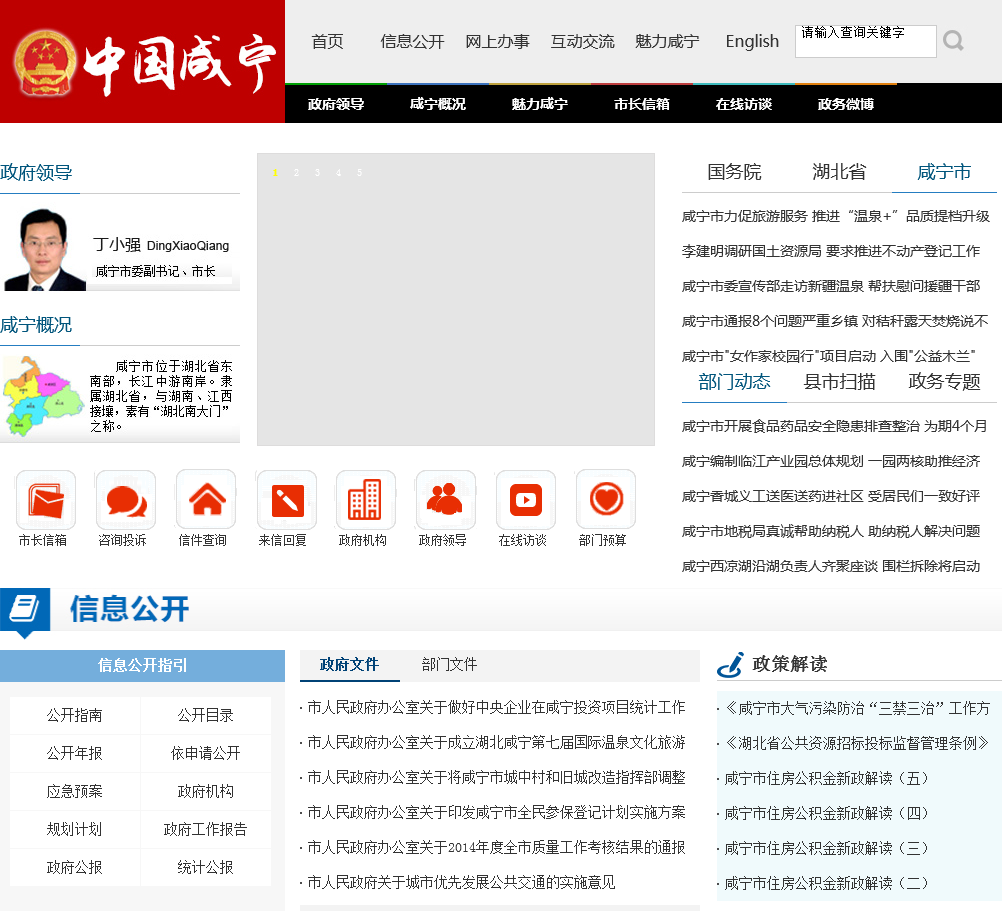Image resolution: width=1002 pixels, height=911 pixels.
Task: Open the 部门预算 heart icon
Action: [x=606, y=500]
